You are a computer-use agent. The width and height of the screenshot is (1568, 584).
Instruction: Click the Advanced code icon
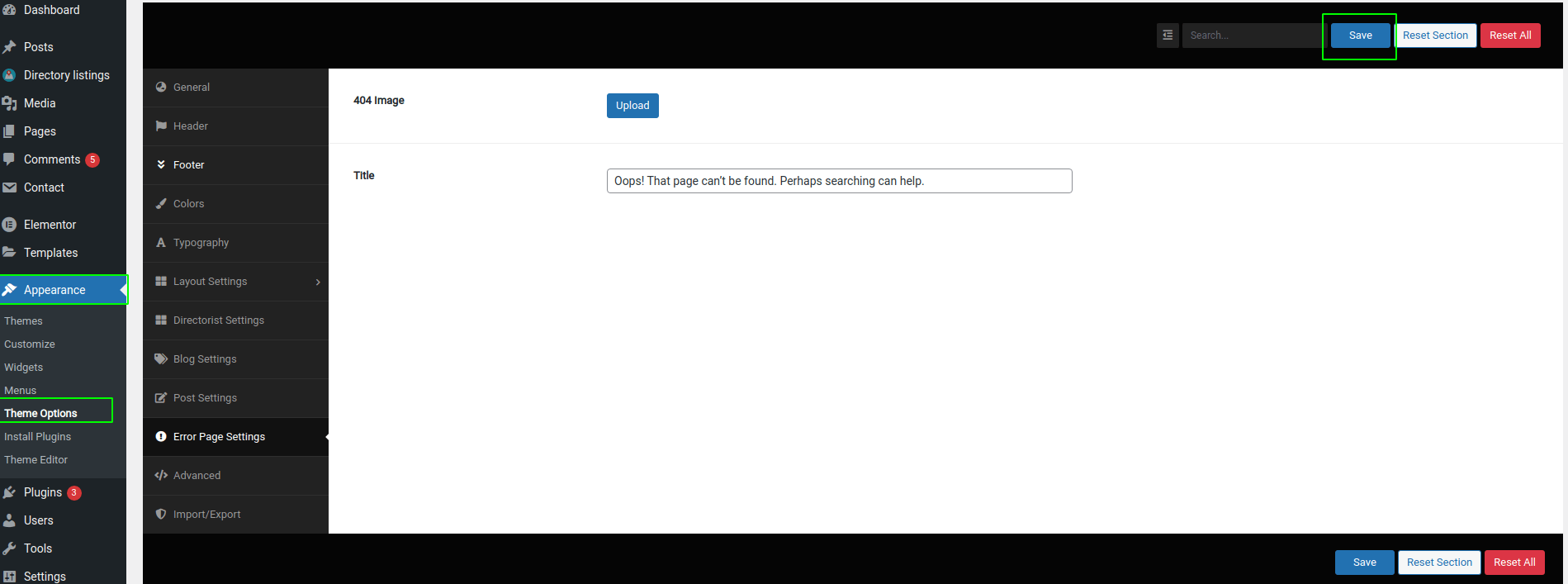coord(161,476)
